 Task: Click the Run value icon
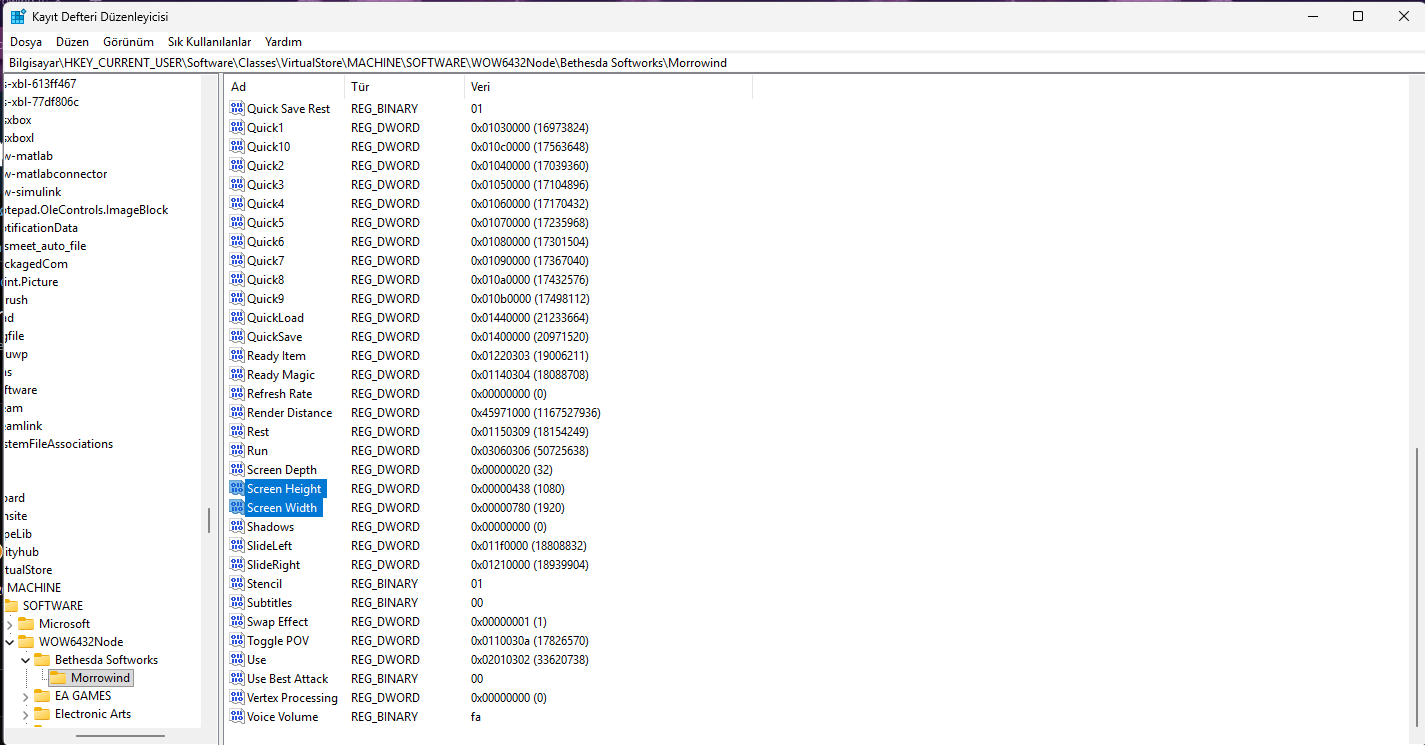point(237,450)
